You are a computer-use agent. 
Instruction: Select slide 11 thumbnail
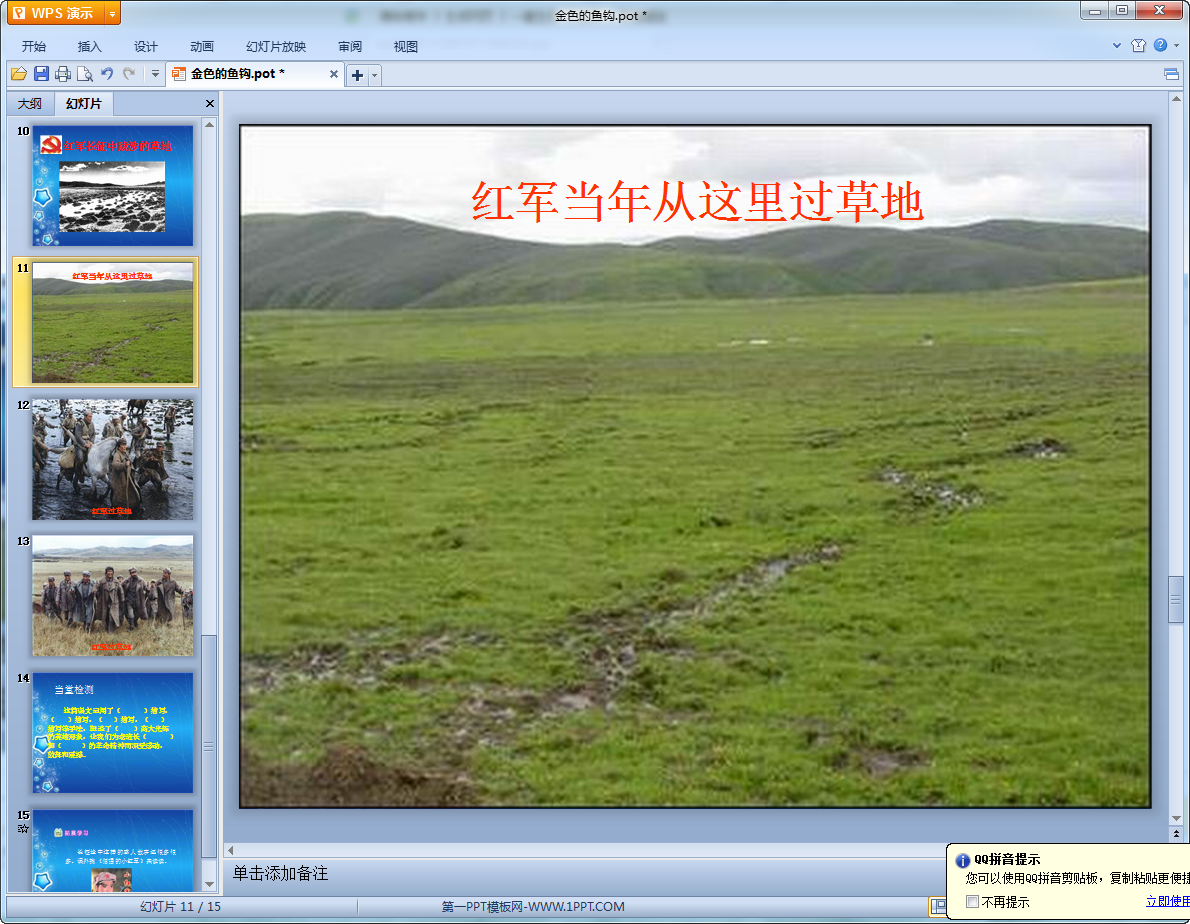(x=112, y=322)
